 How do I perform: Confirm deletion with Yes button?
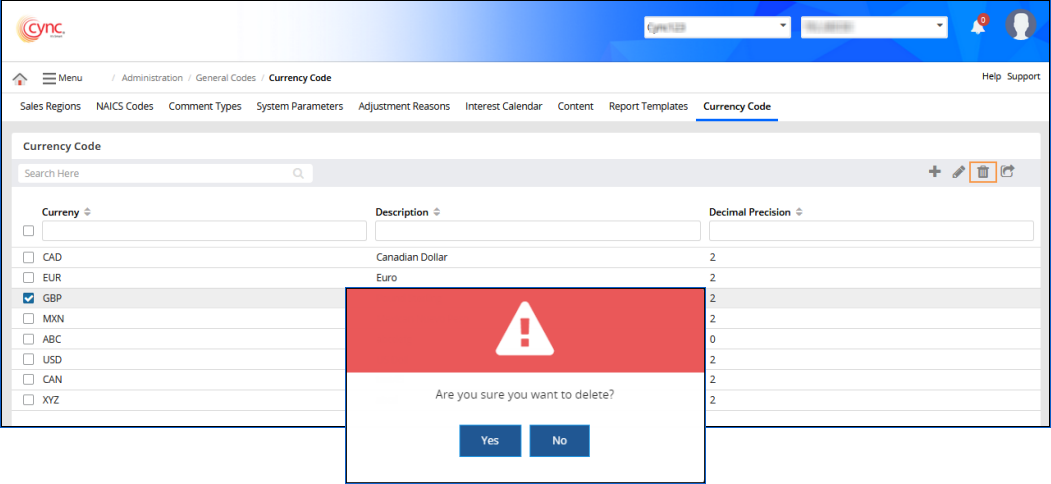click(490, 441)
